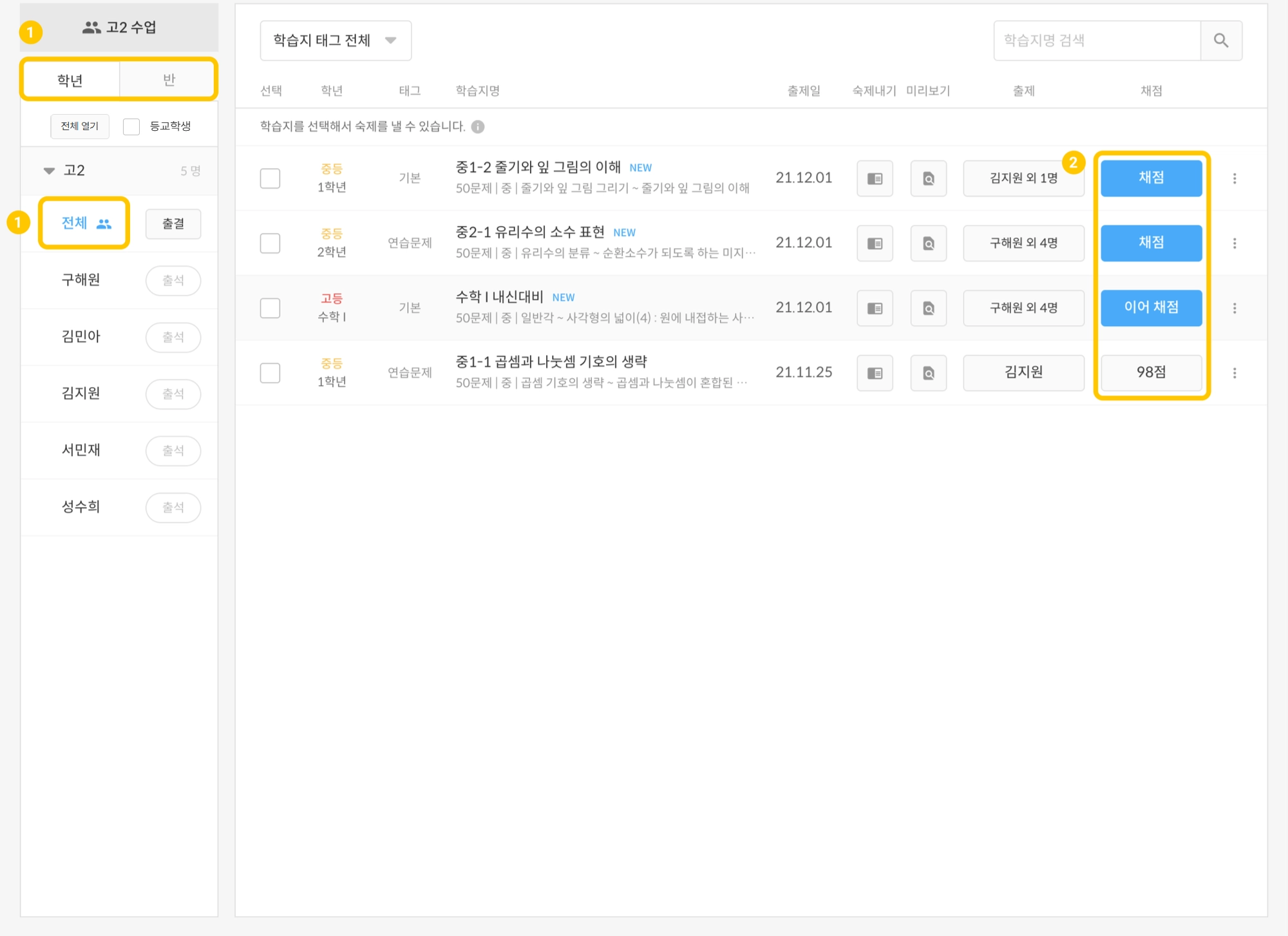Preview the 곱셈과 나눗셈 기호의 생략 worksheet

[928, 373]
